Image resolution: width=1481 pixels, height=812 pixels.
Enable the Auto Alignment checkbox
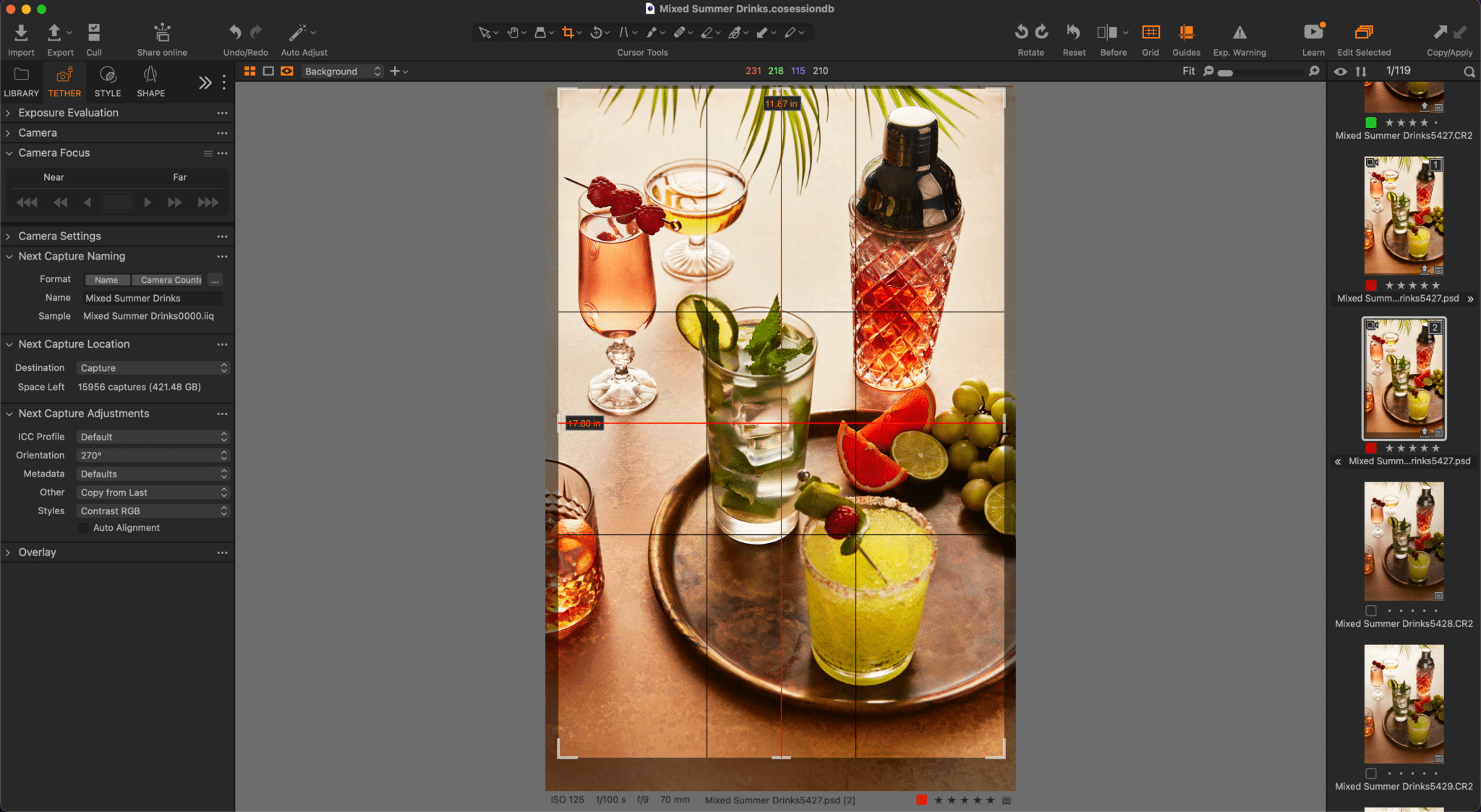coord(84,528)
